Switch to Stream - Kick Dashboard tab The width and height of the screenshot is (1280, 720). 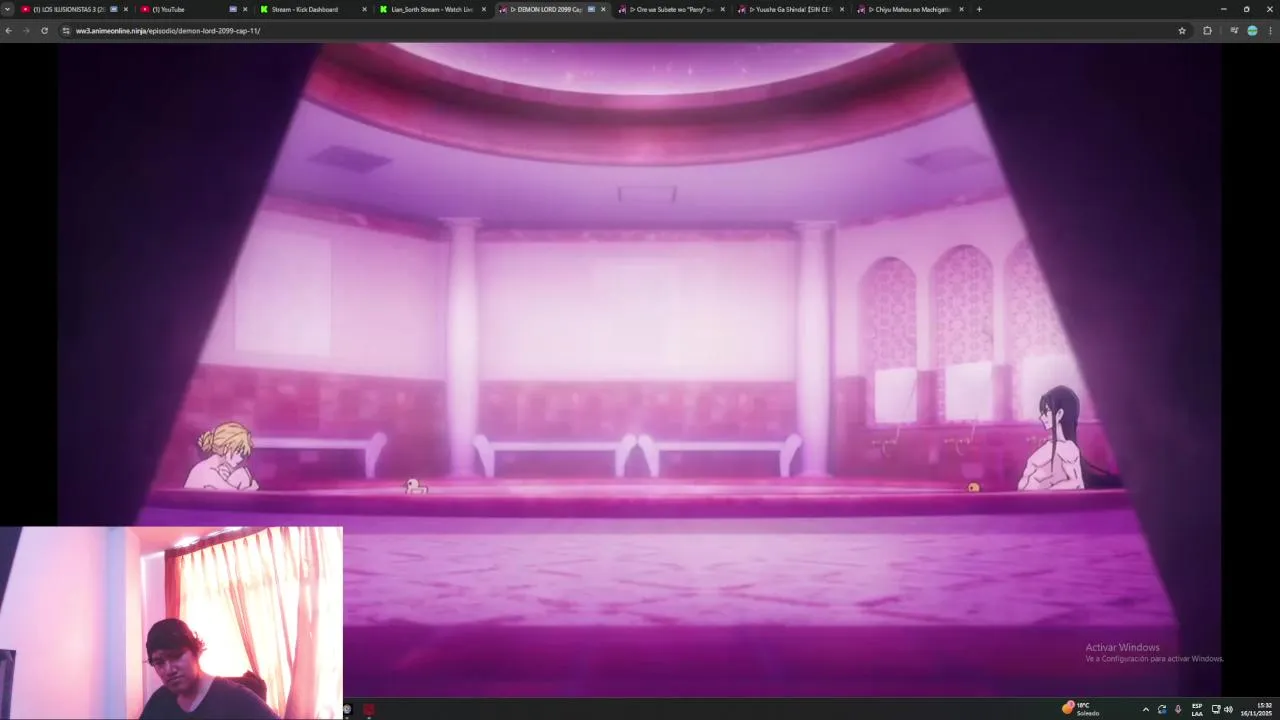314,9
